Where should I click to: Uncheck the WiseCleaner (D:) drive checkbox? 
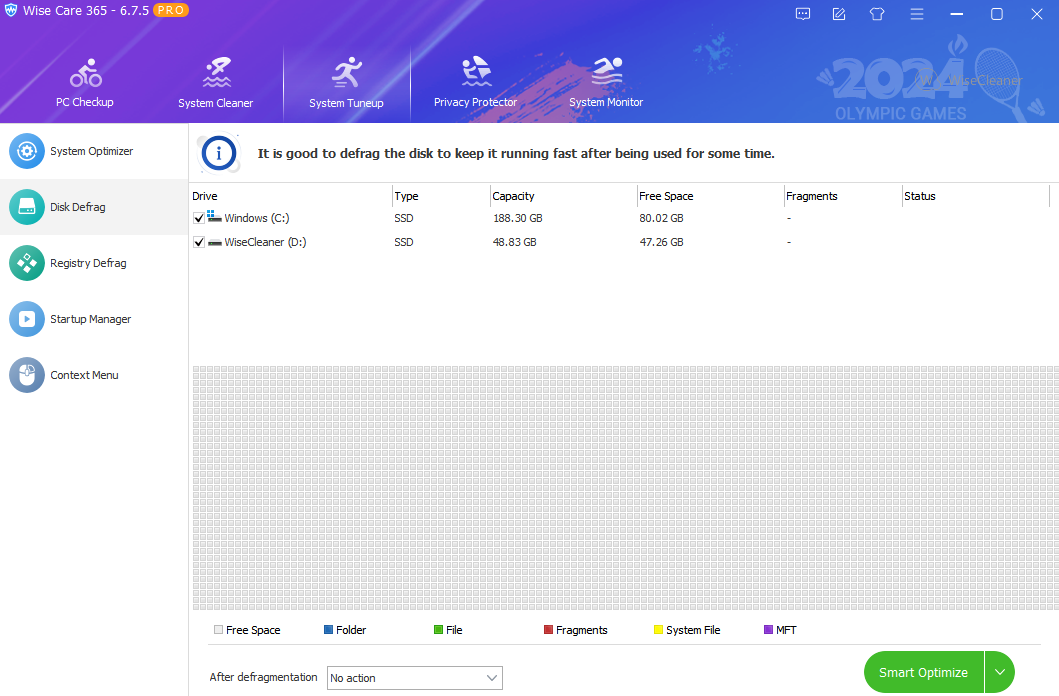coord(199,242)
